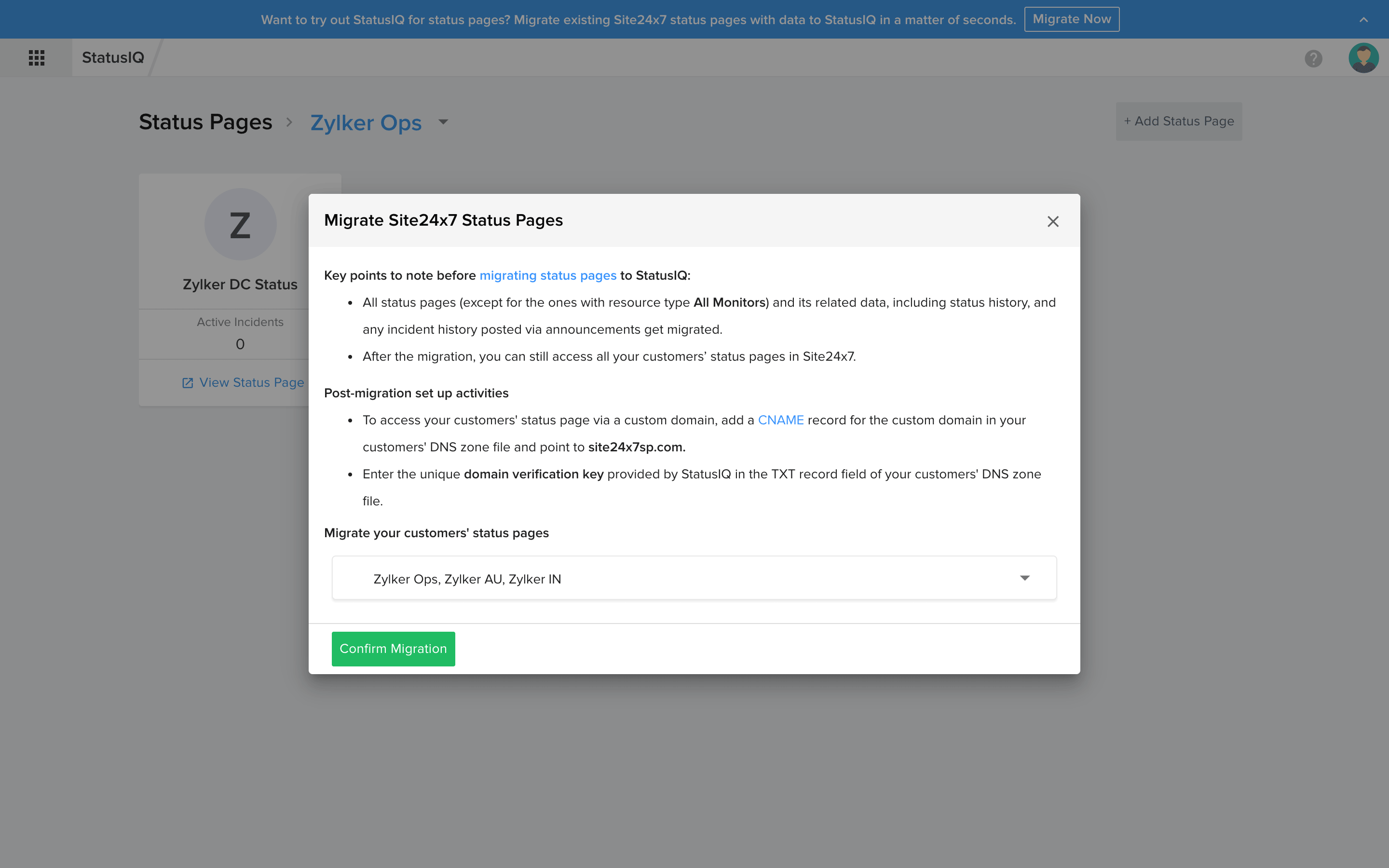Screen dimensions: 1389x868
Task: Click the Status Pages breadcrumb menu item
Action: coord(206,122)
